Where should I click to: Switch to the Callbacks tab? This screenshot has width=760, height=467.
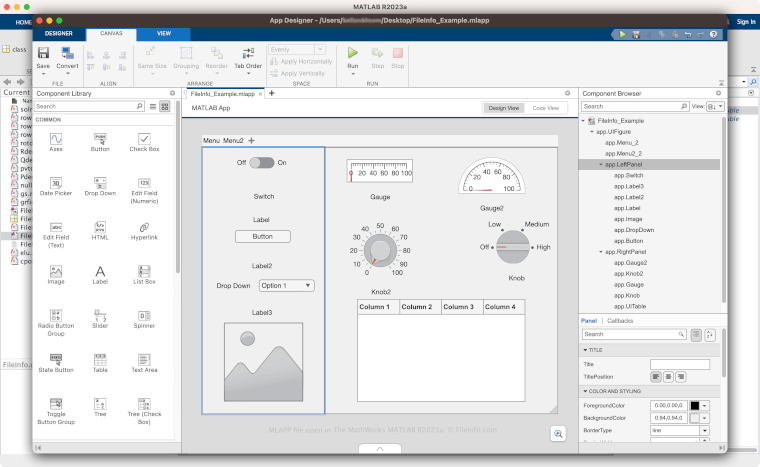click(x=619, y=320)
